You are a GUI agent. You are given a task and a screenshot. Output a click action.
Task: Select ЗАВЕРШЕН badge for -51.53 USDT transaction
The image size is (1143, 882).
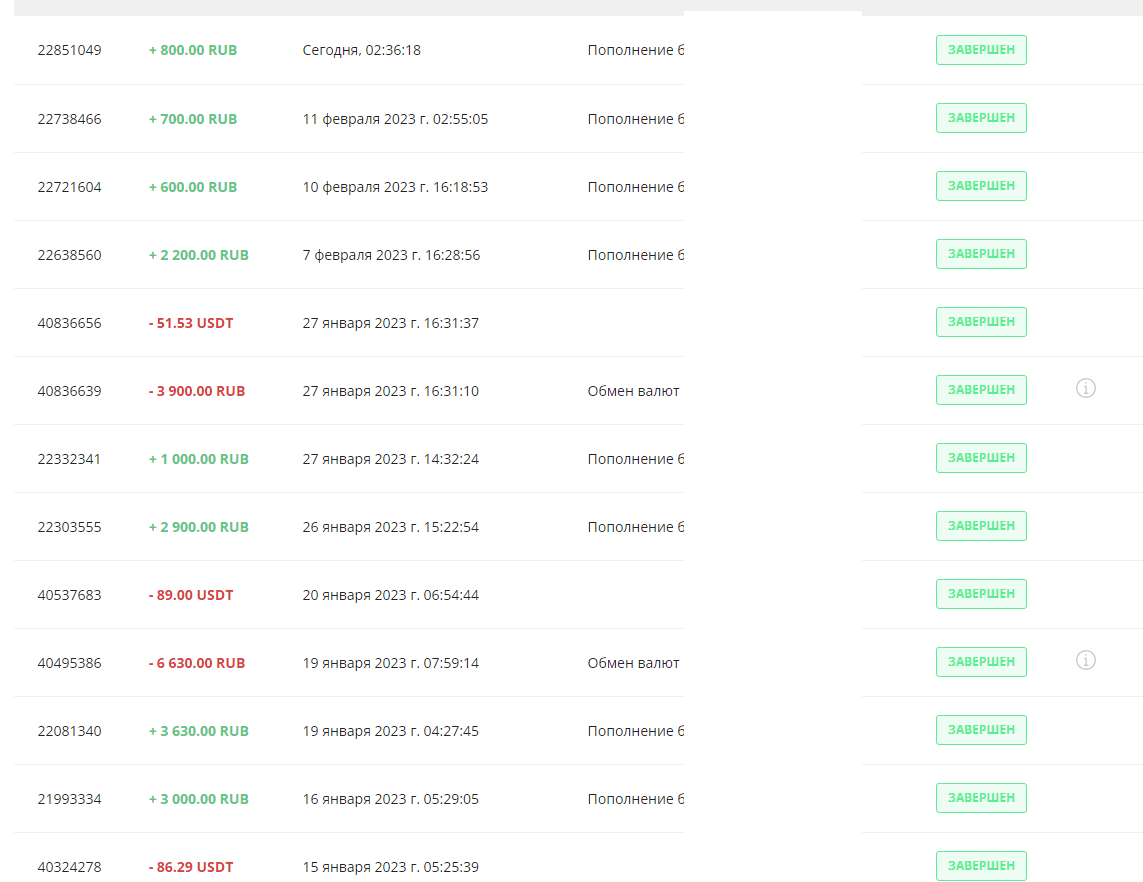tap(980, 322)
